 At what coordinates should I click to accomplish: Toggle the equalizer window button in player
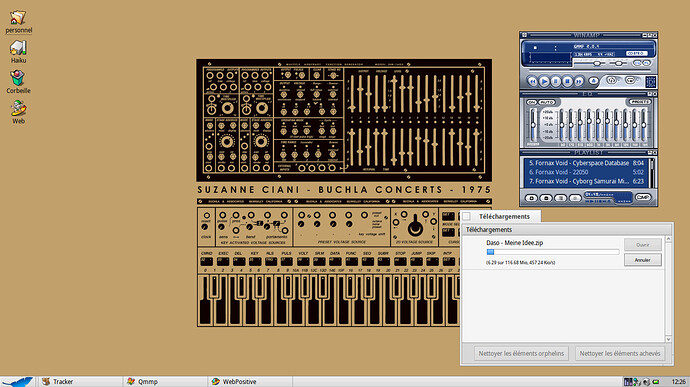637,63
